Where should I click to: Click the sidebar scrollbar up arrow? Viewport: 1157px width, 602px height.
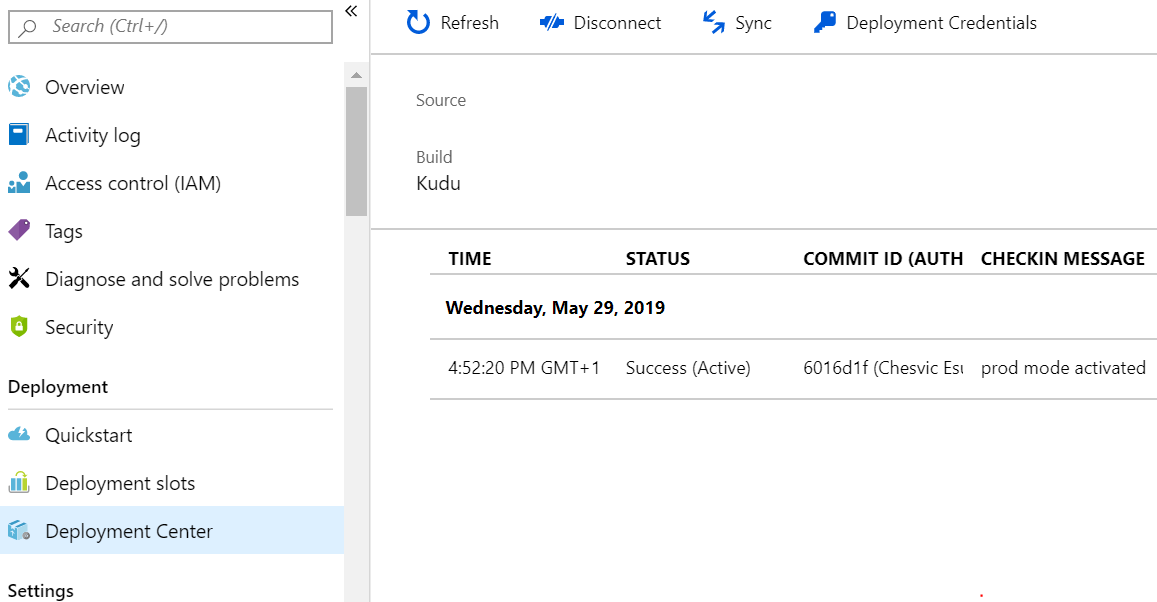[356, 75]
